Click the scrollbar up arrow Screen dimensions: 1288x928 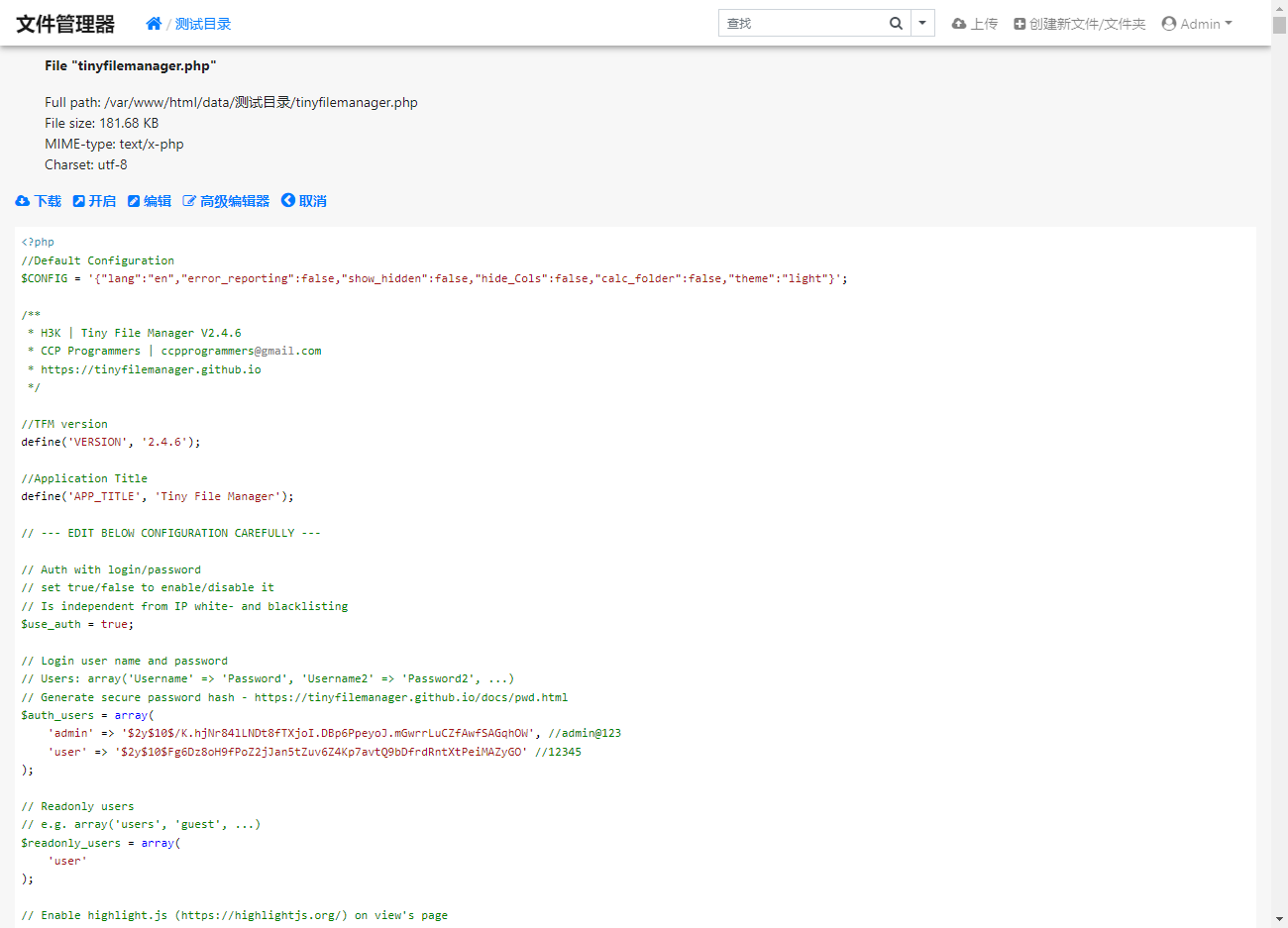[x=1279, y=8]
